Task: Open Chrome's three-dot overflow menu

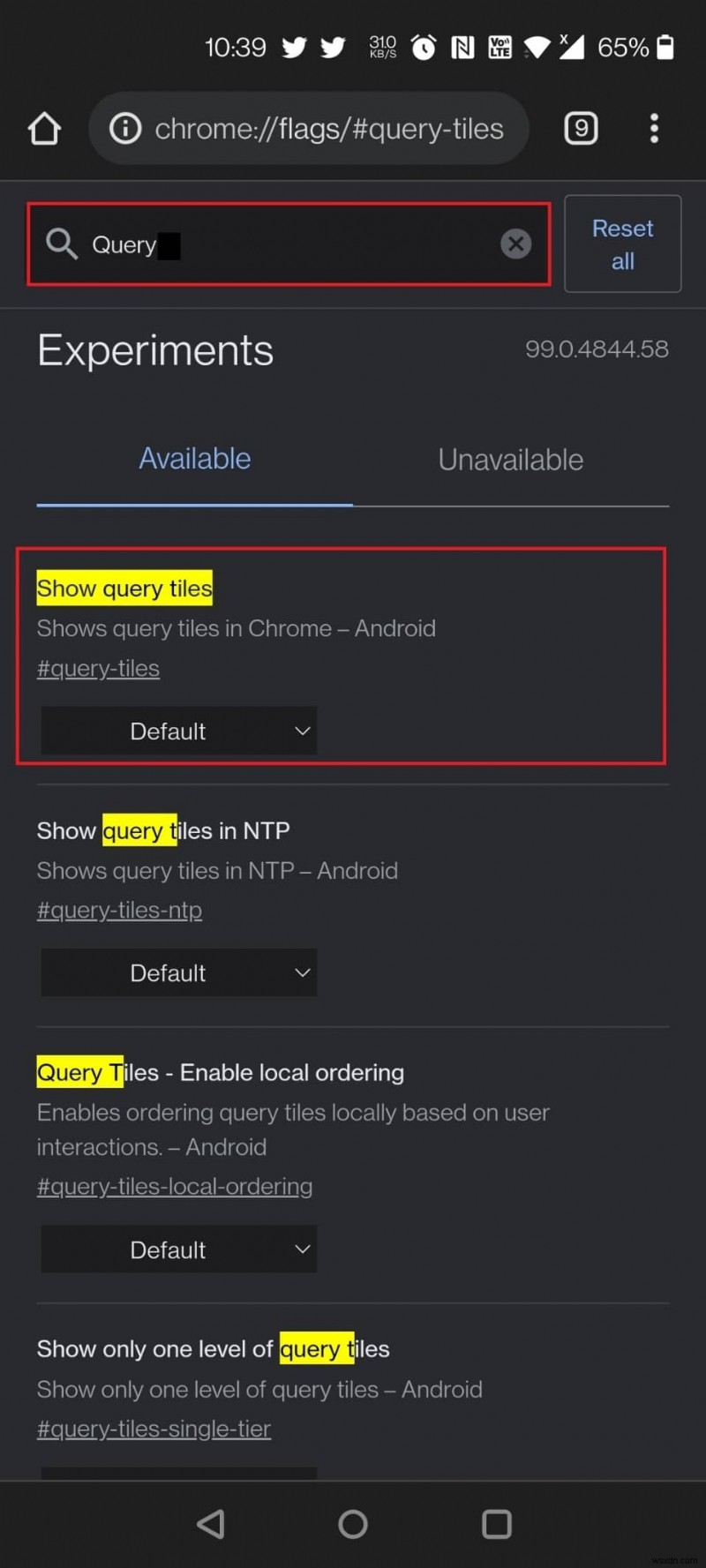Action: (654, 129)
